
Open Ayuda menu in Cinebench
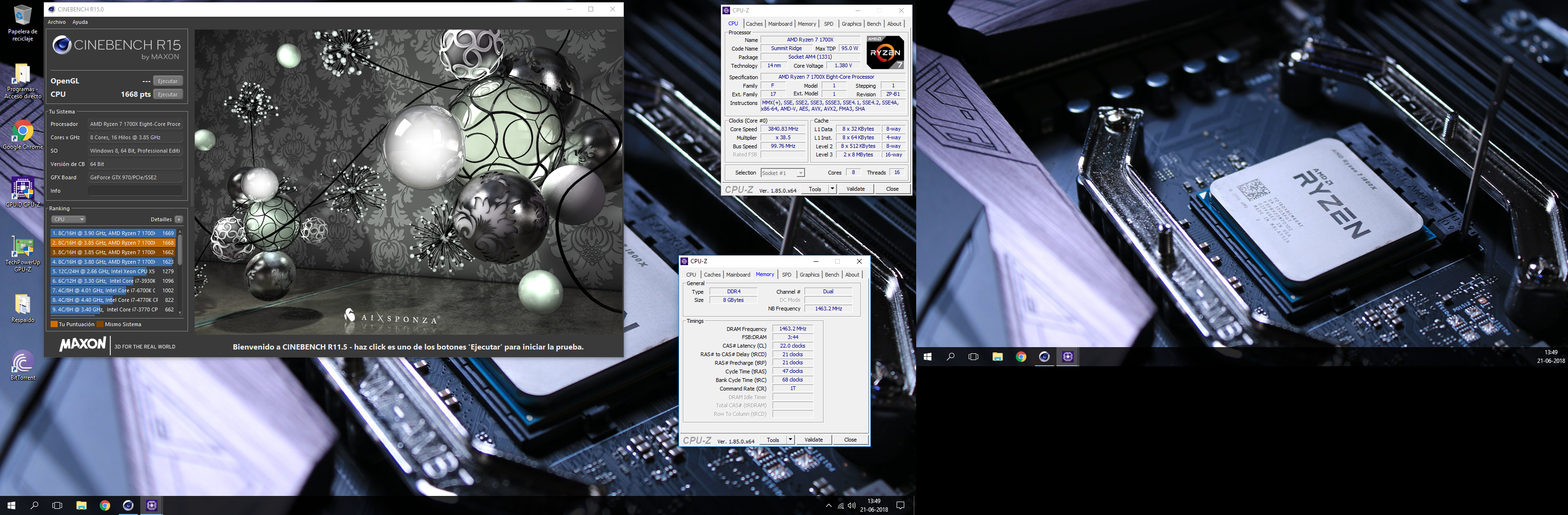80,22
